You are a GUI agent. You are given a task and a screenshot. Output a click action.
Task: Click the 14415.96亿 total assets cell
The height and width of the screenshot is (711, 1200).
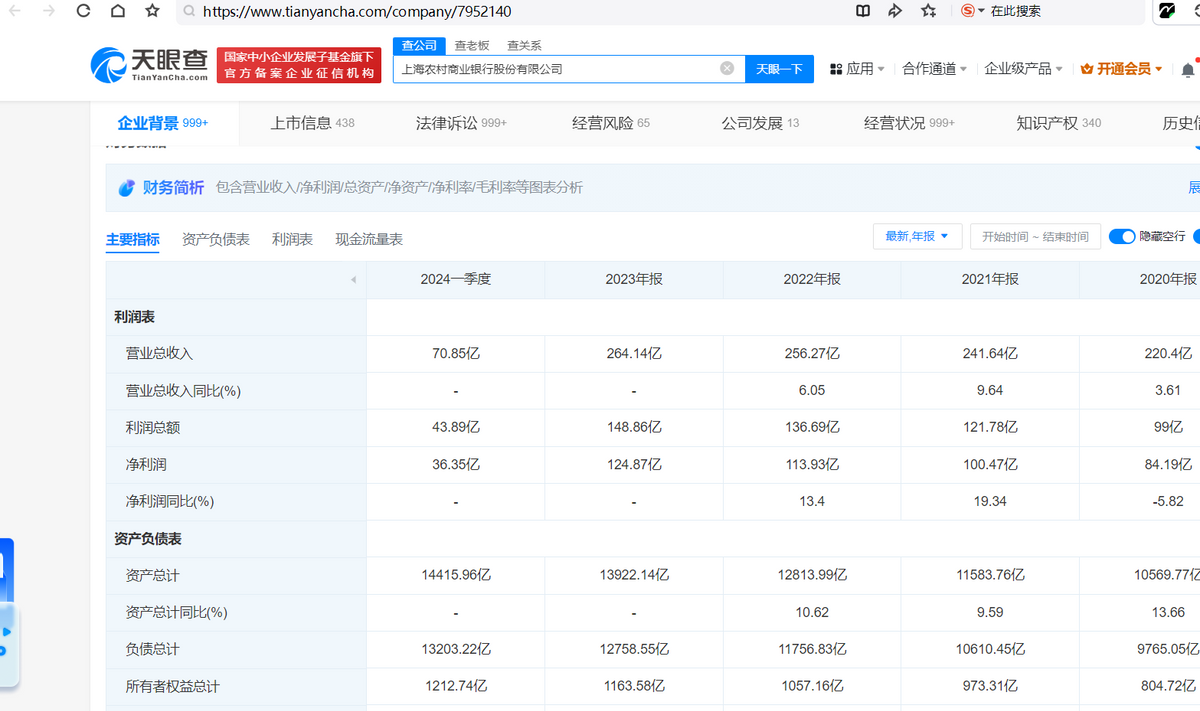pos(456,576)
